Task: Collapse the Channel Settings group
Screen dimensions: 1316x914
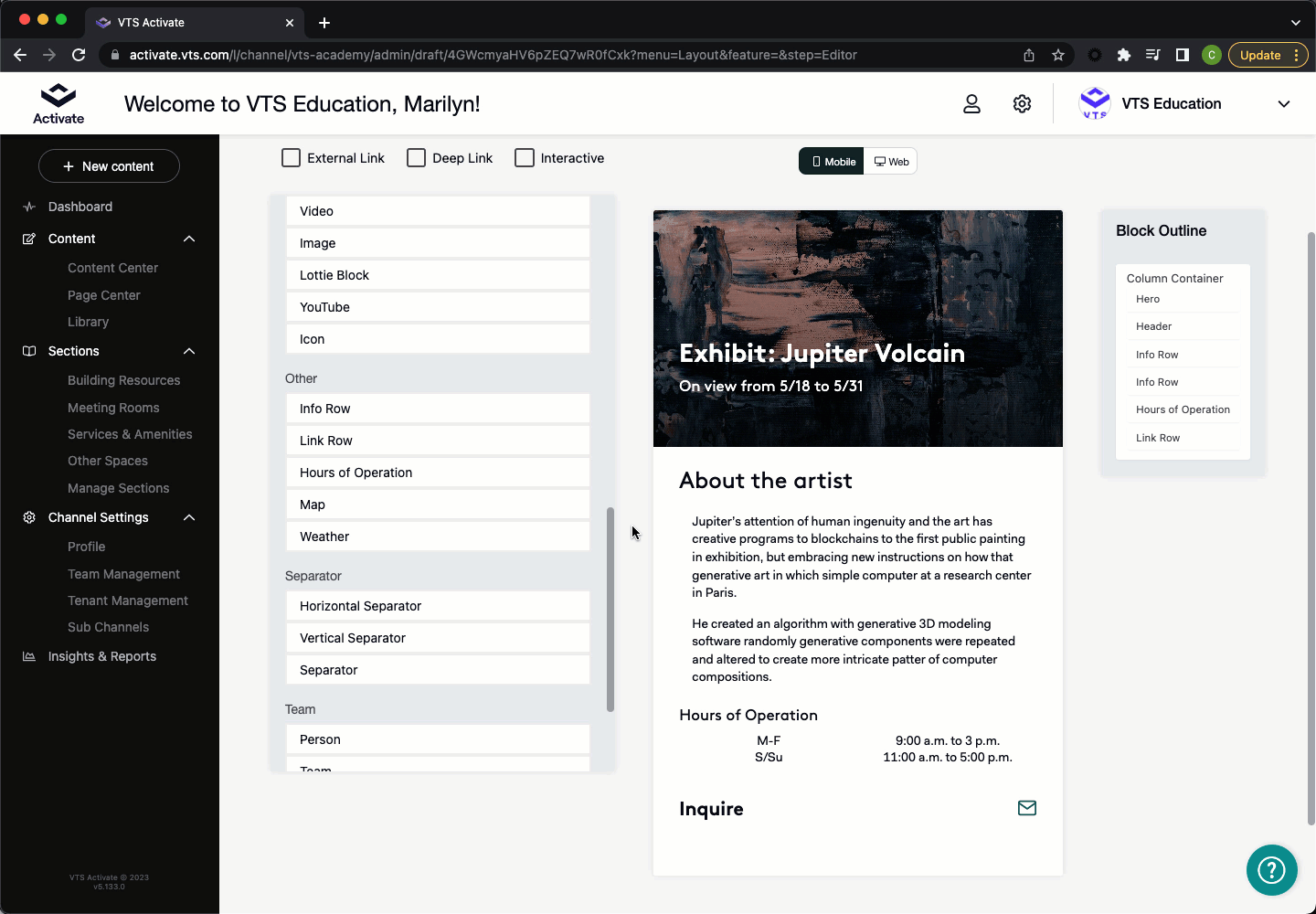Action: coord(189,517)
